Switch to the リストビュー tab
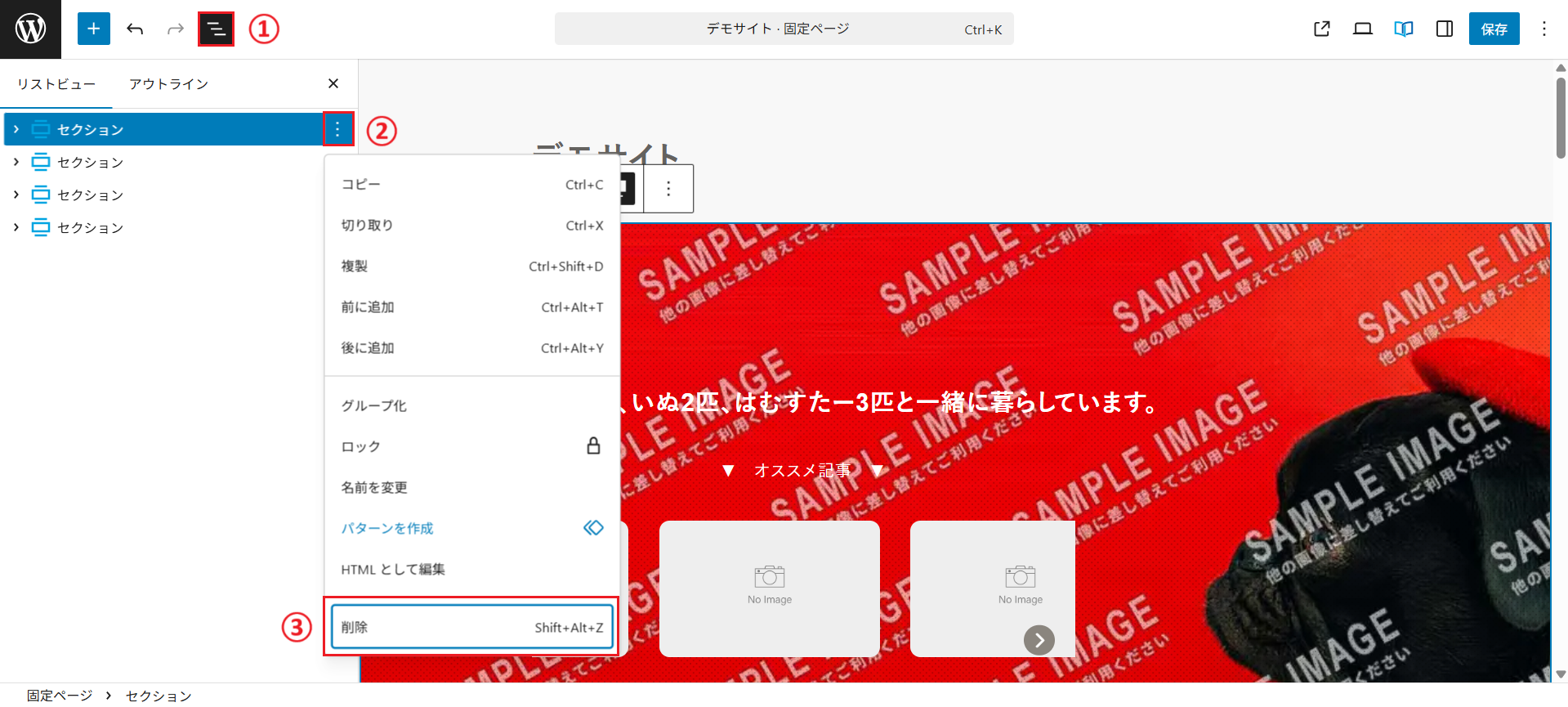The image size is (1568, 707). tap(56, 84)
